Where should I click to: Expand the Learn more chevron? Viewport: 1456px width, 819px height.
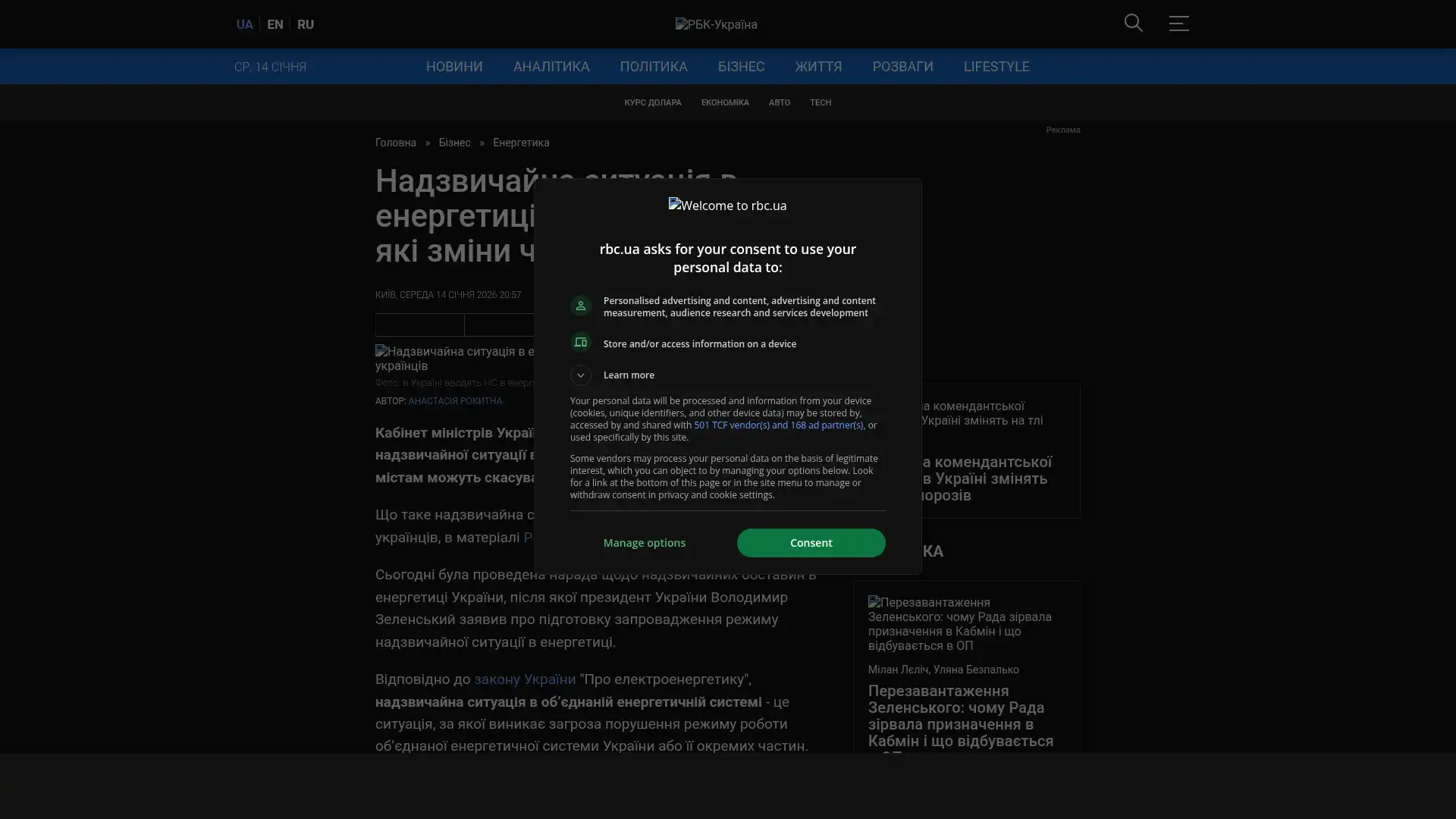point(581,375)
